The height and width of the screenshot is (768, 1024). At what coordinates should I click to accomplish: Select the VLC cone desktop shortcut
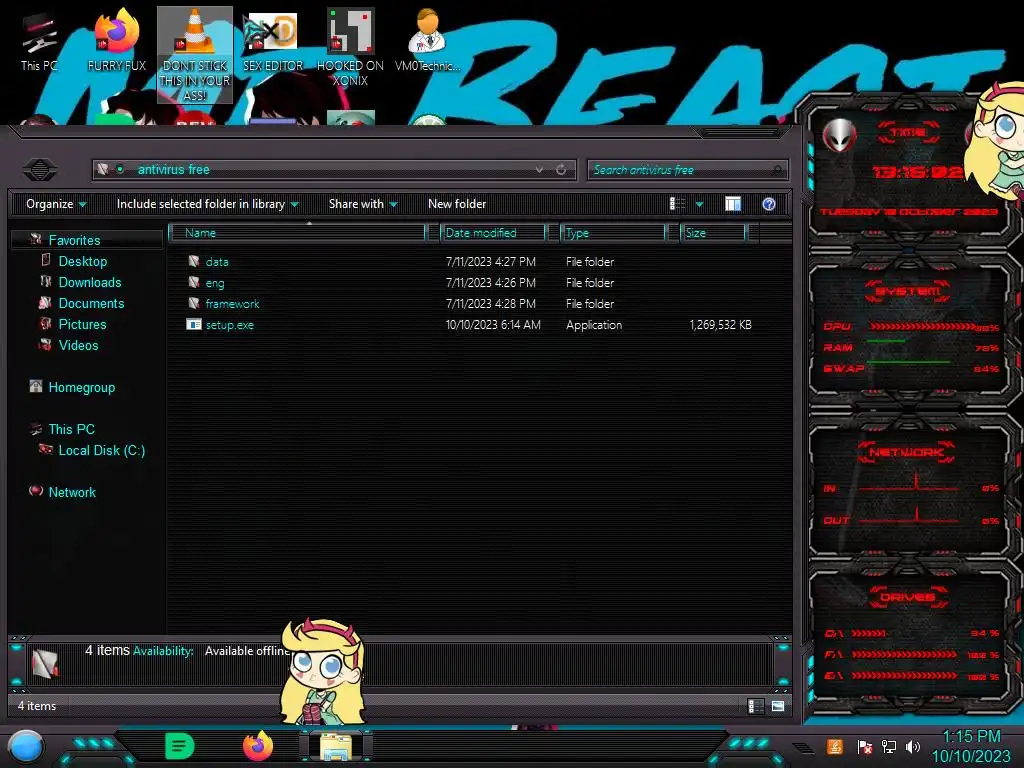tap(195, 55)
